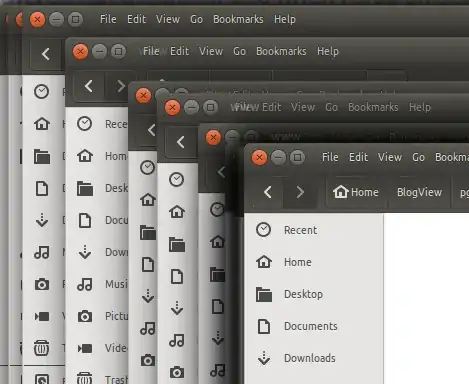Viewport: 469px width, 384px height.
Task: Click the back arrow in front window toolbar
Action: 268,192
